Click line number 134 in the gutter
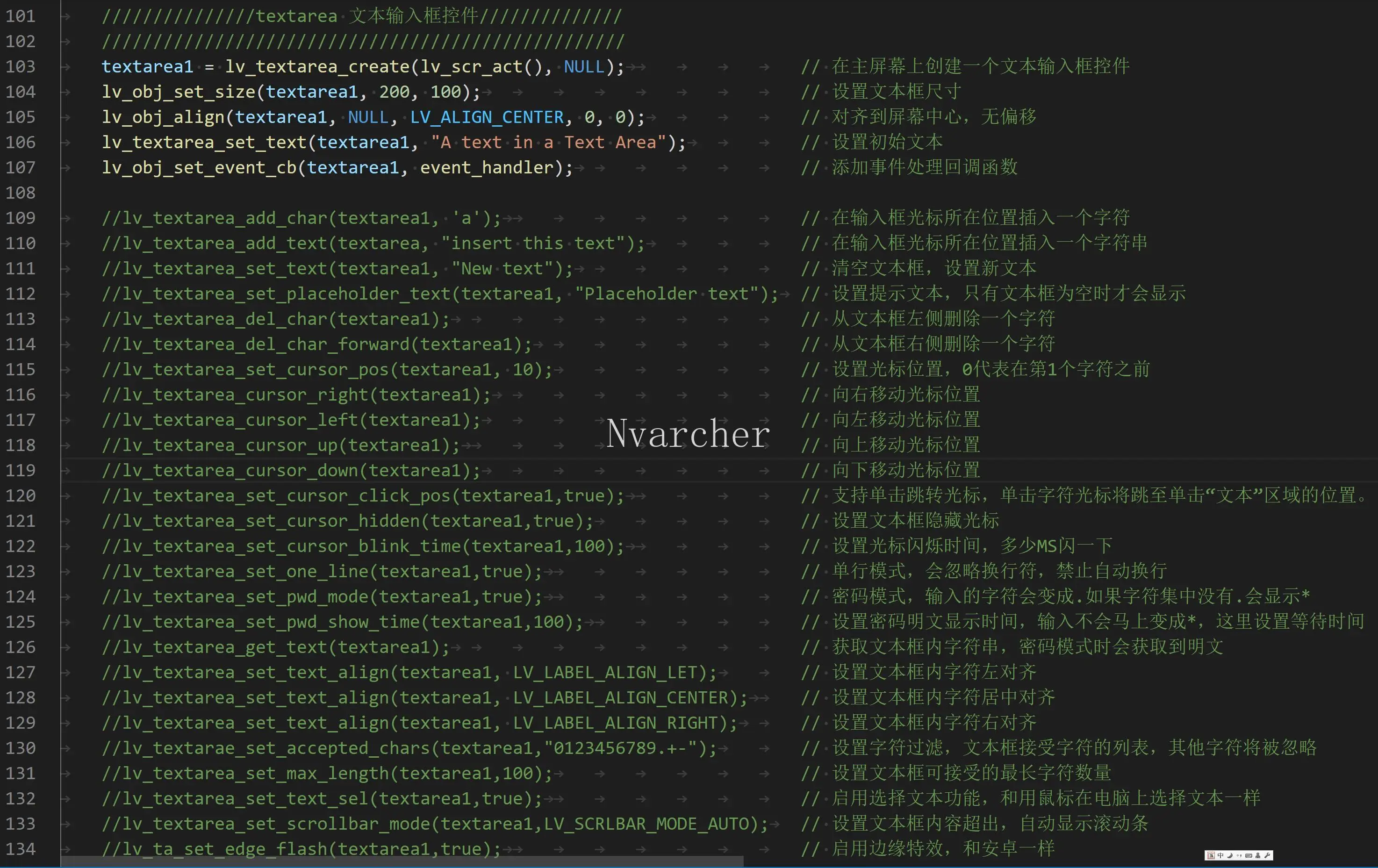The height and width of the screenshot is (868, 1378). (21, 849)
